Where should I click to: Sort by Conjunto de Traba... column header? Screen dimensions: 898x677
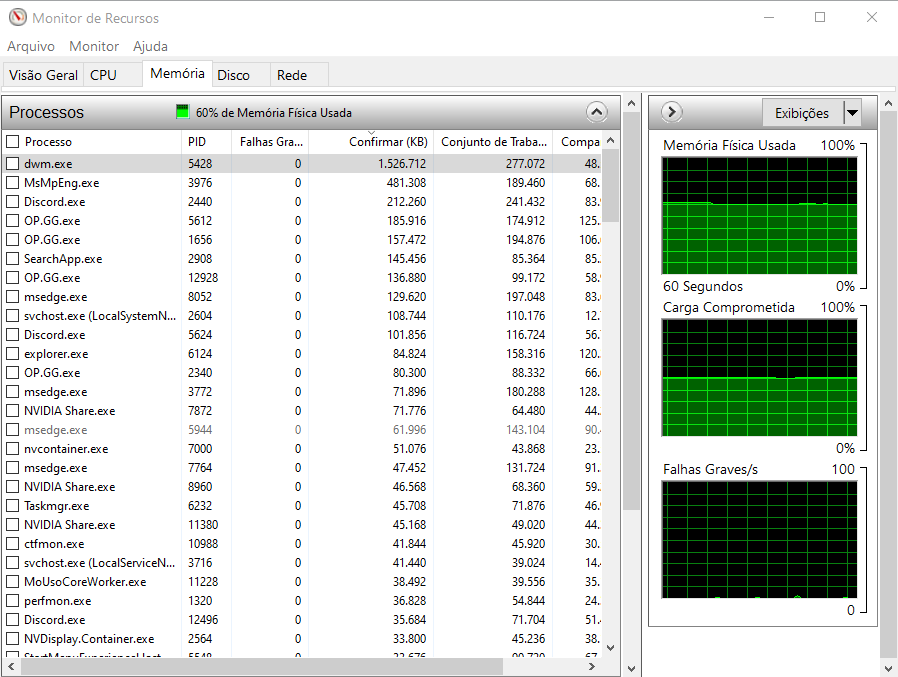coord(494,141)
